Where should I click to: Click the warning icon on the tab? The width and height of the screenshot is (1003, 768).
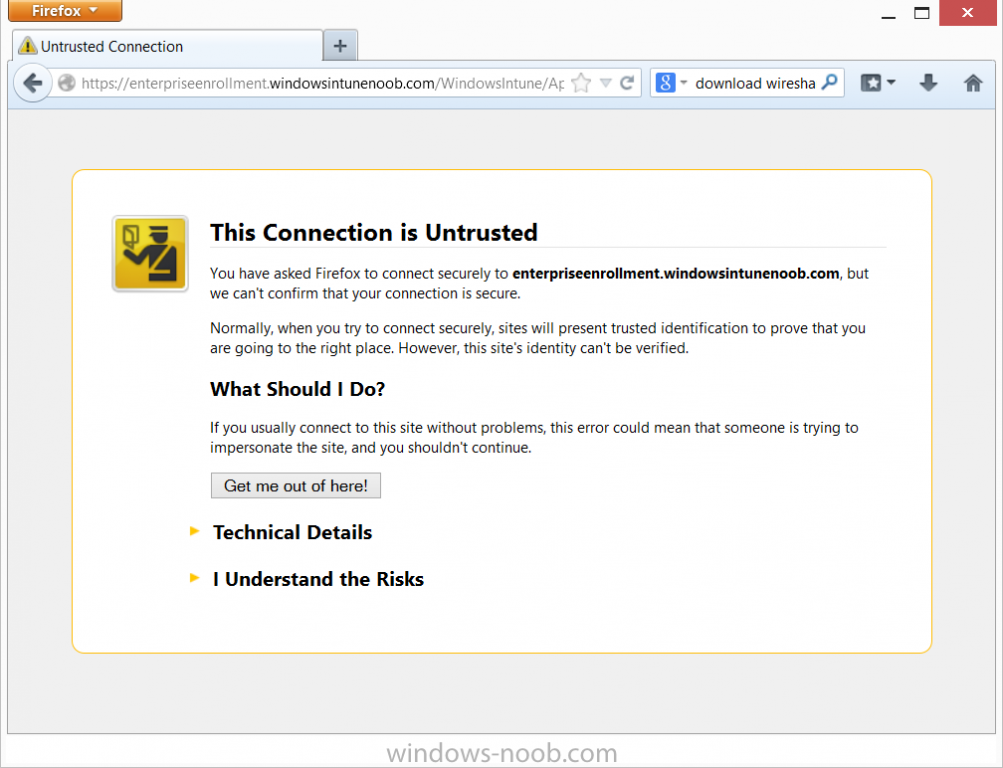pyautogui.click(x=28, y=46)
